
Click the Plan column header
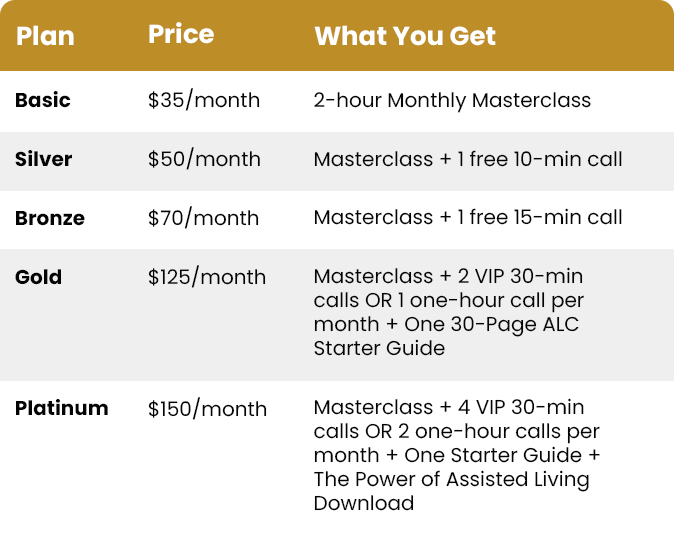click(x=45, y=36)
